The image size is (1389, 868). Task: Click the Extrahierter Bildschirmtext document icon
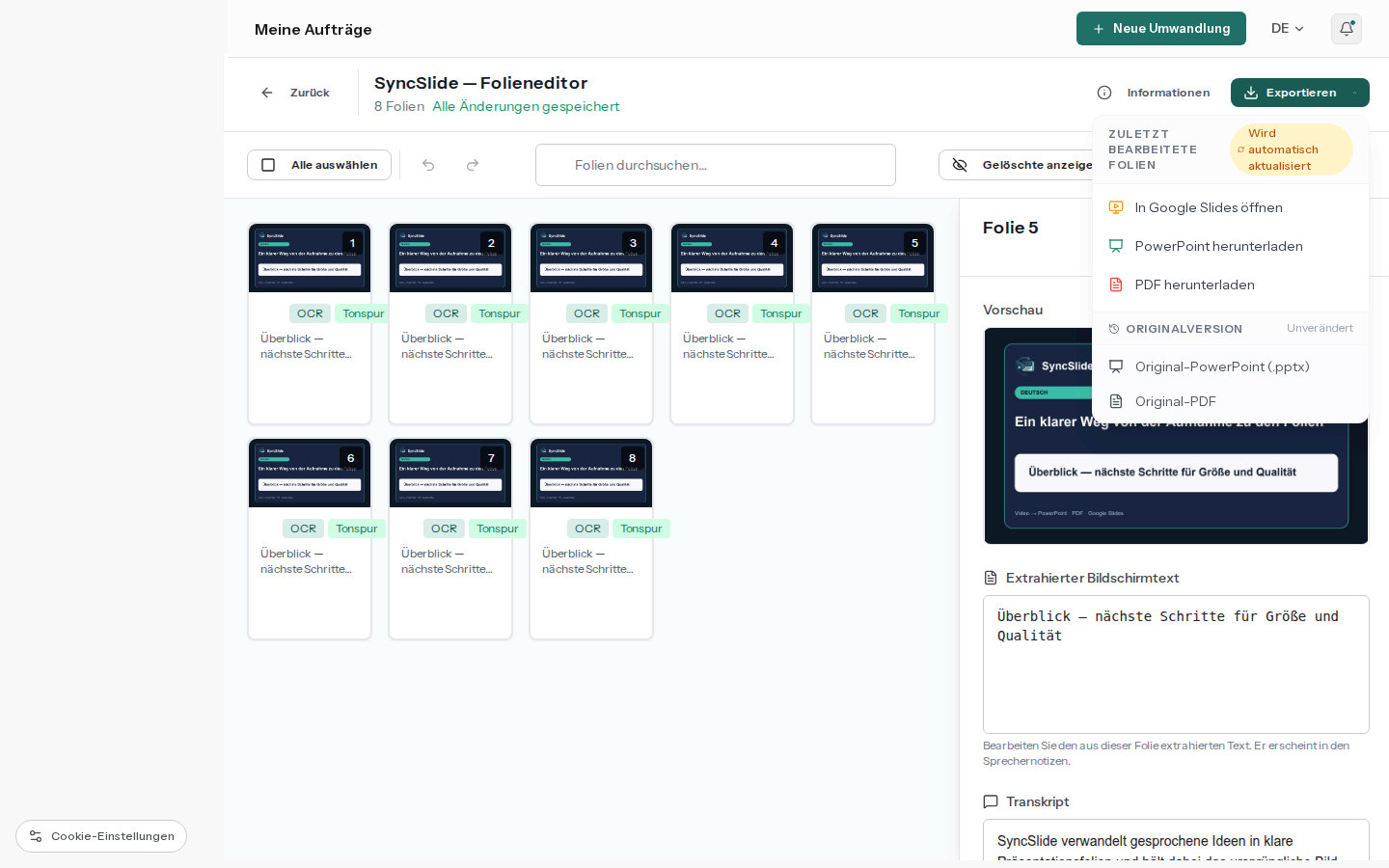[x=990, y=578]
